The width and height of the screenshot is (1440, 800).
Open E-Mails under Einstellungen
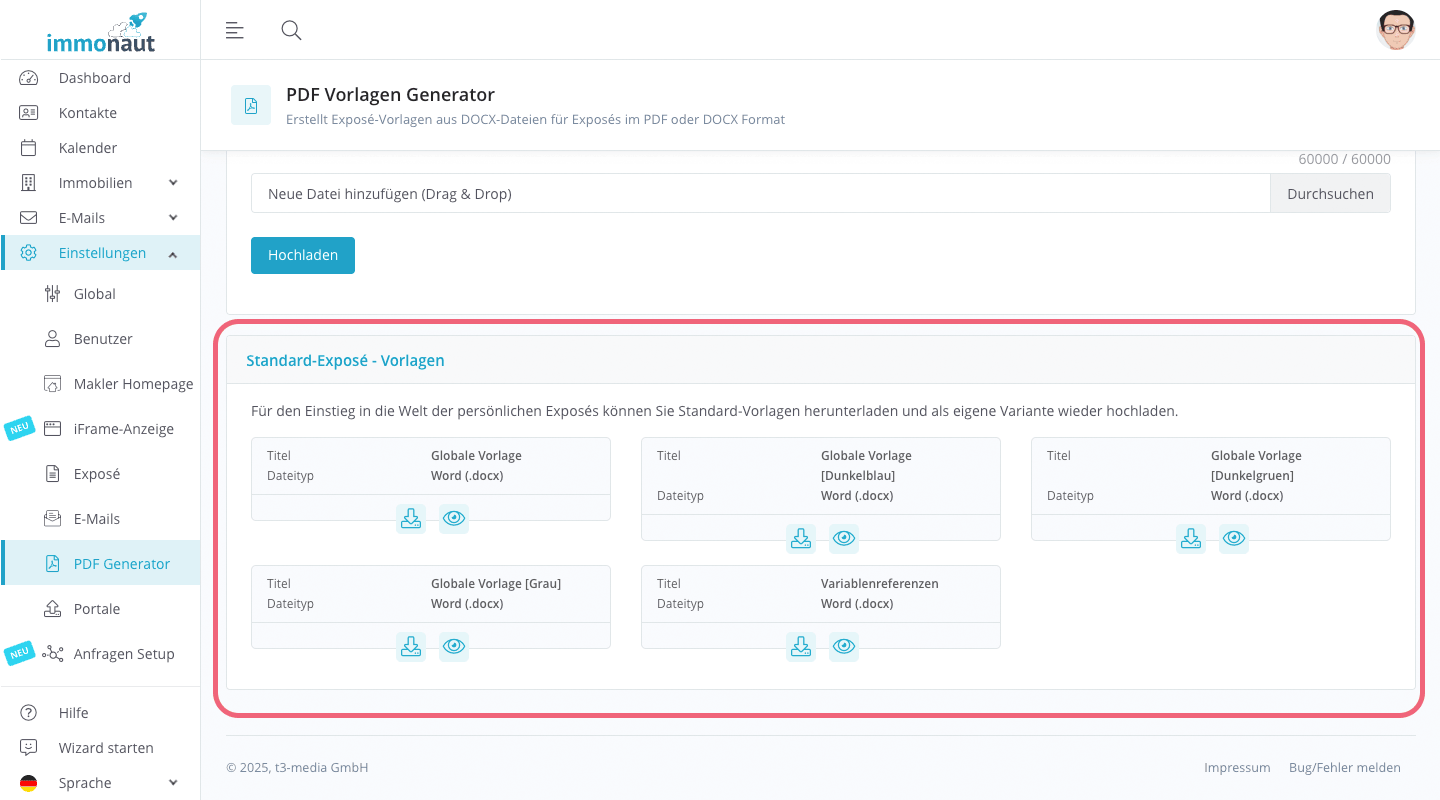pyautogui.click(x=100, y=519)
